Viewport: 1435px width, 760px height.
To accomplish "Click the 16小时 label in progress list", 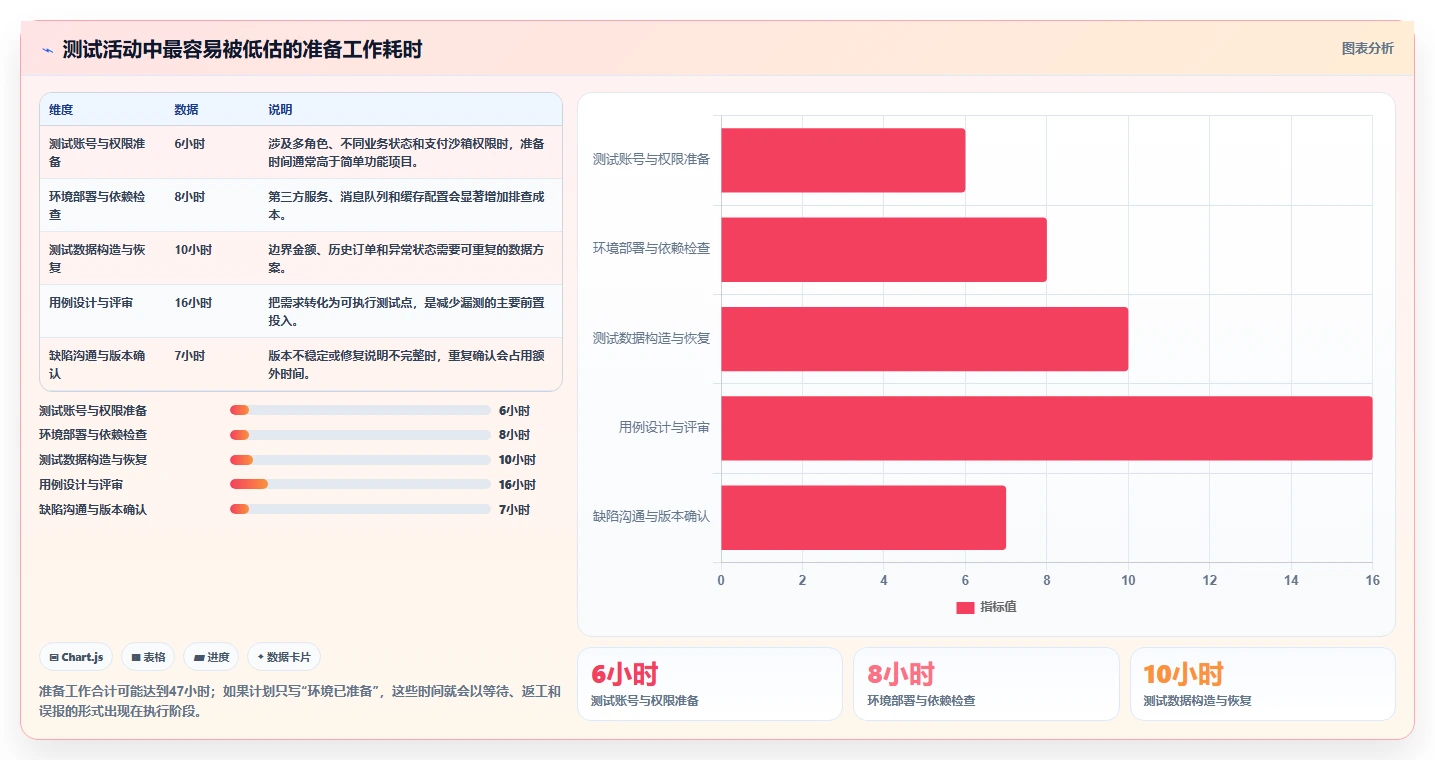I will (517, 485).
